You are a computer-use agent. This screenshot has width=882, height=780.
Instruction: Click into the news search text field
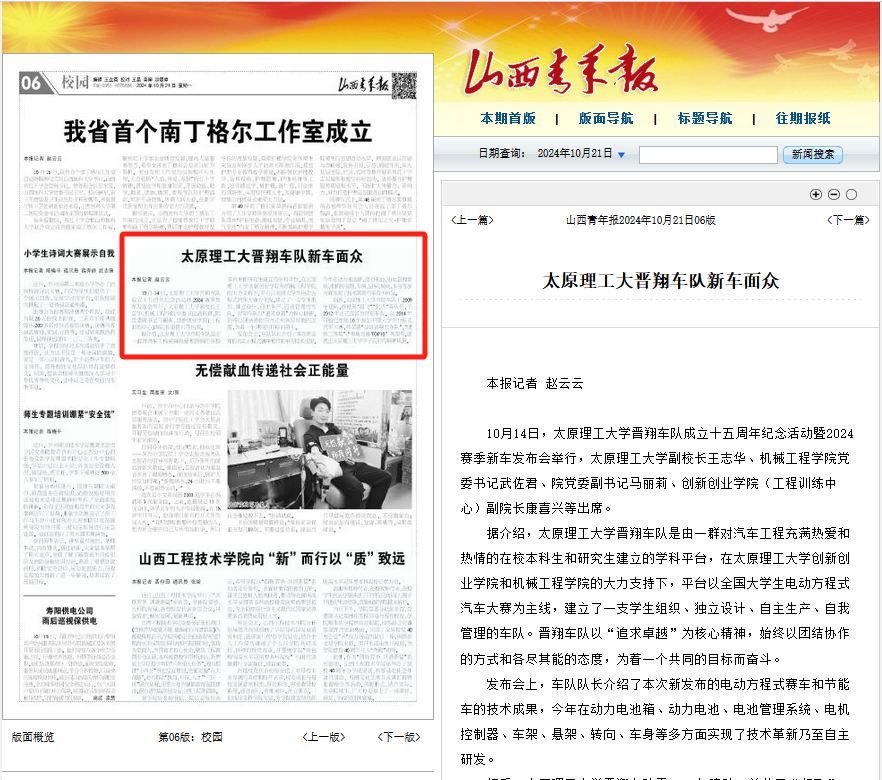tap(707, 155)
